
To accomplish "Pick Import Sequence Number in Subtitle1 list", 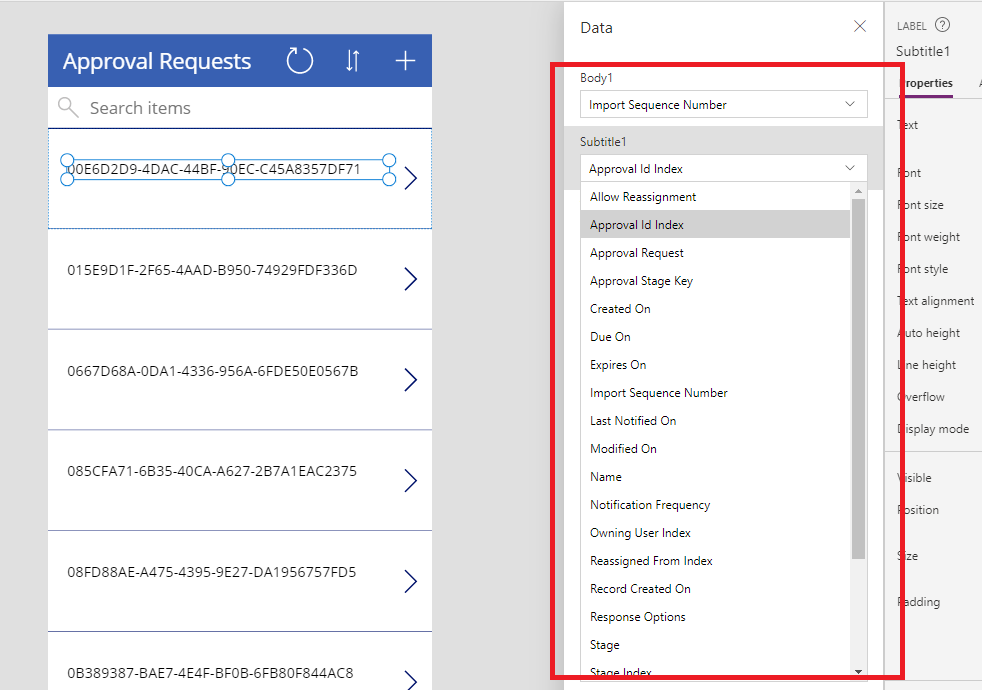I will (715, 393).
